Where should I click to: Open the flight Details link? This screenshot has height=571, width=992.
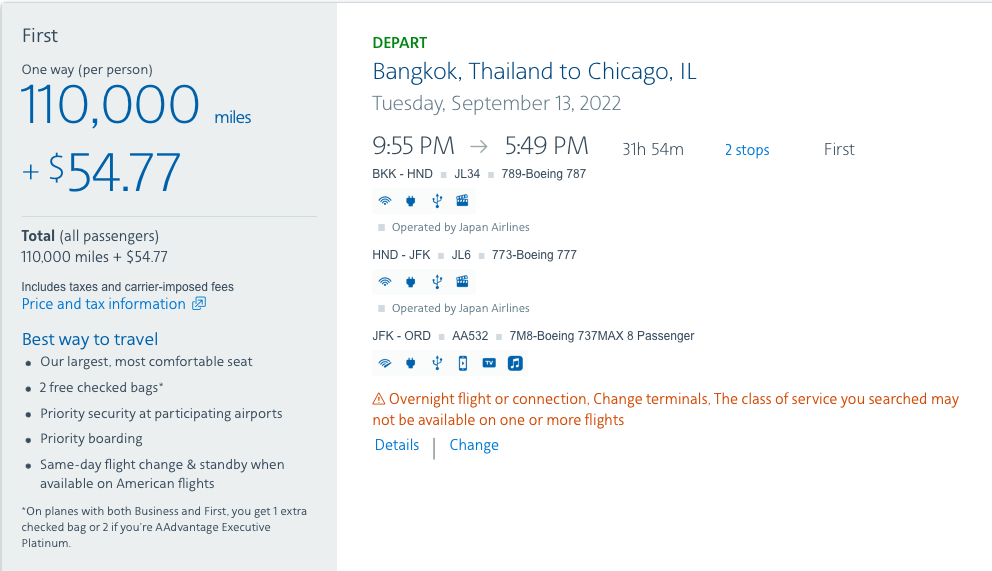(397, 445)
